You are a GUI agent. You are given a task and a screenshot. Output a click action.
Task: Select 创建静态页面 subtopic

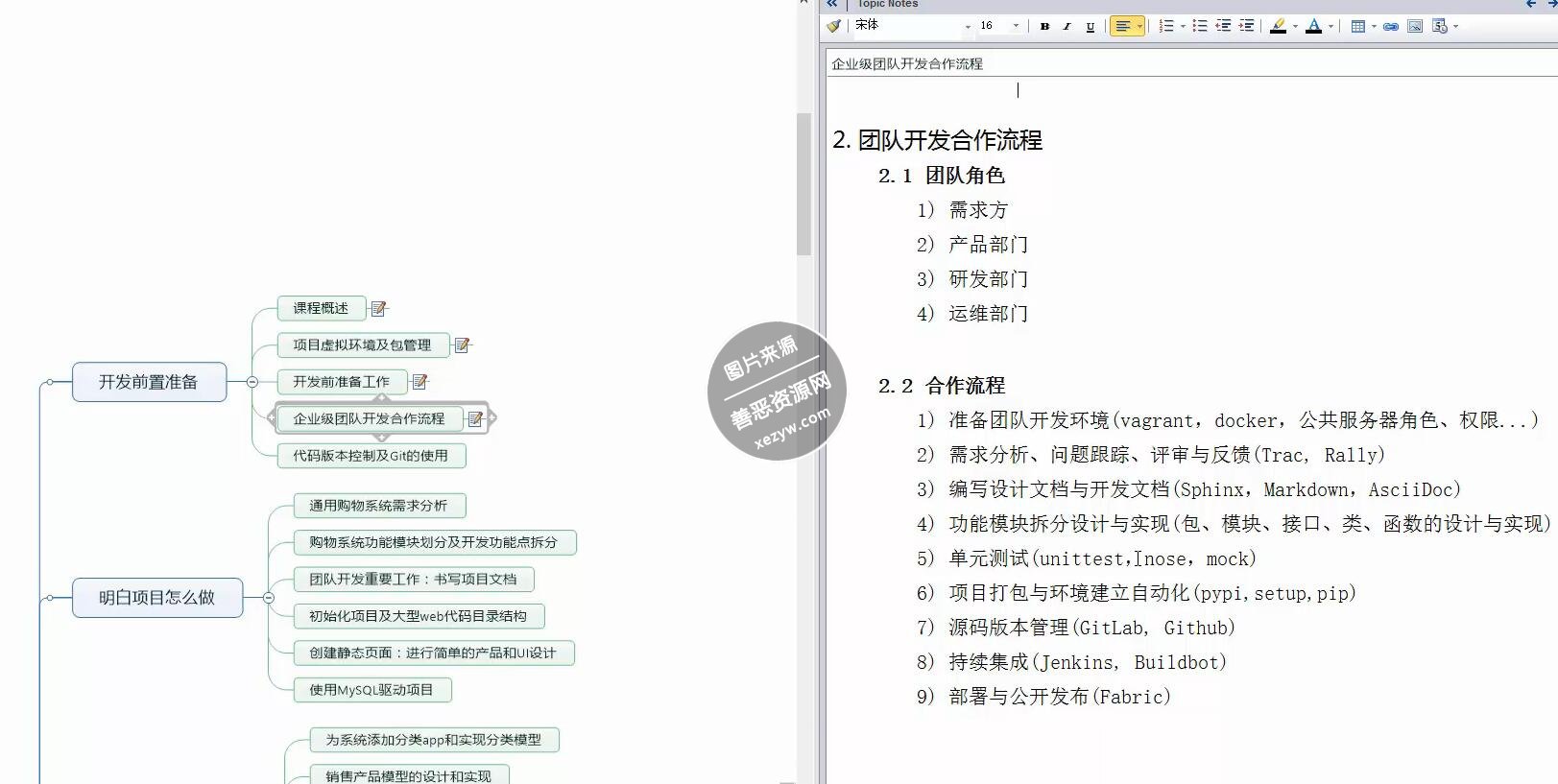pos(433,653)
